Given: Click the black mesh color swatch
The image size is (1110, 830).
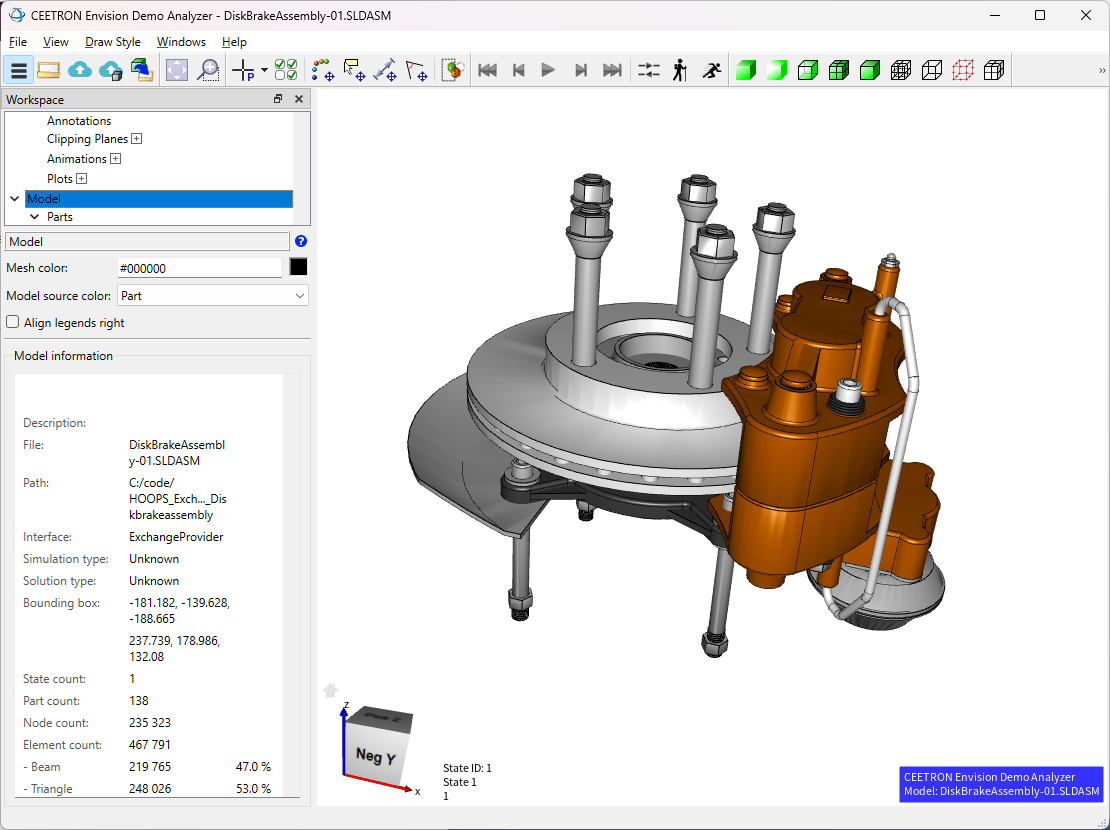Looking at the screenshot, I should click(x=298, y=267).
